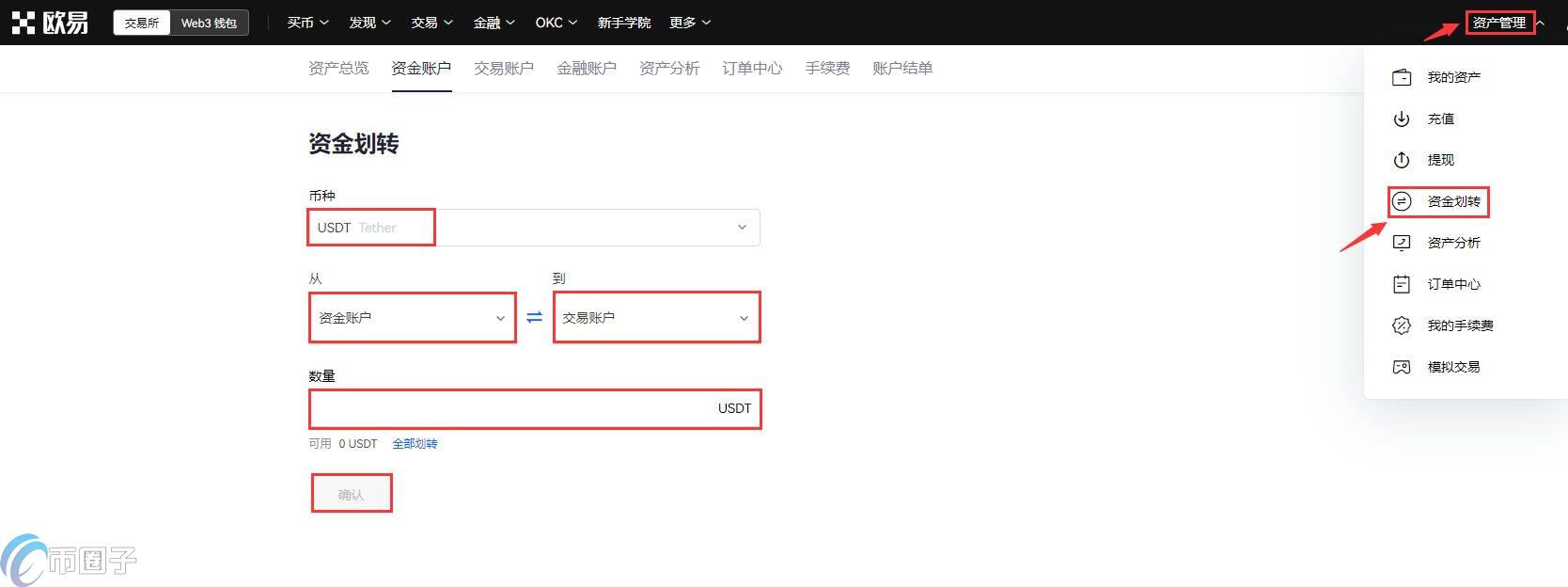This screenshot has height=587, width=1568.
Task: Expand the 资金账户 source account dropdown
Action: click(x=412, y=318)
